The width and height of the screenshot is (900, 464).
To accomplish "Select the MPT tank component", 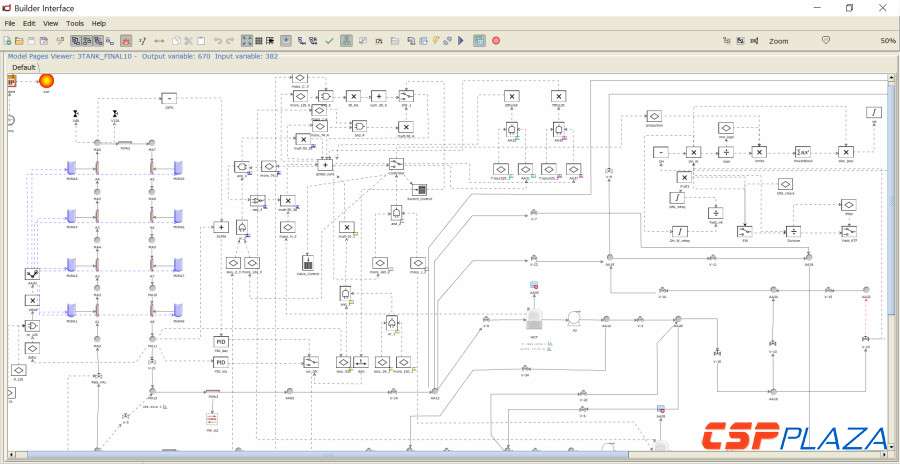I will pyautogui.click(x=534, y=318).
